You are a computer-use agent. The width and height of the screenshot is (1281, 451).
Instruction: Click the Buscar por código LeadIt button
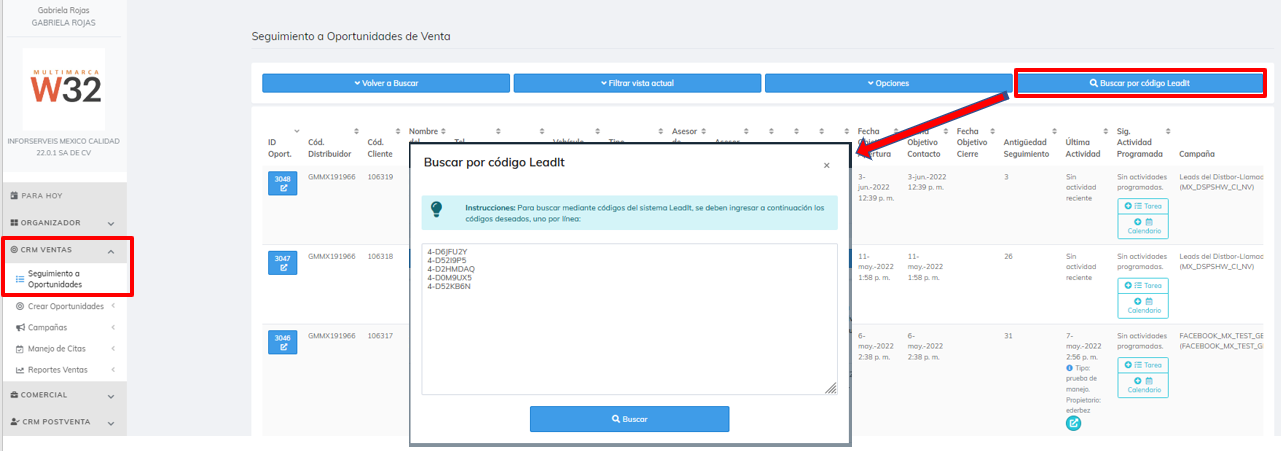(1140, 83)
